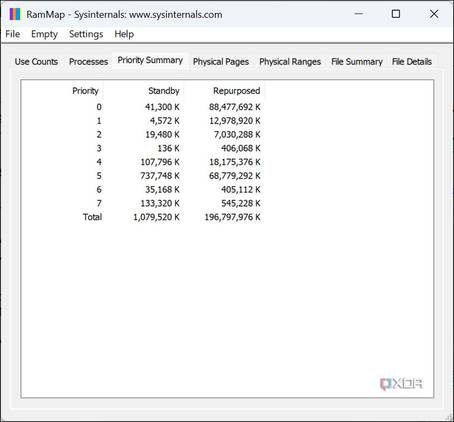The image size is (454, 422).
Task: Switch to the File Details tab
Action: coord(412,62)
